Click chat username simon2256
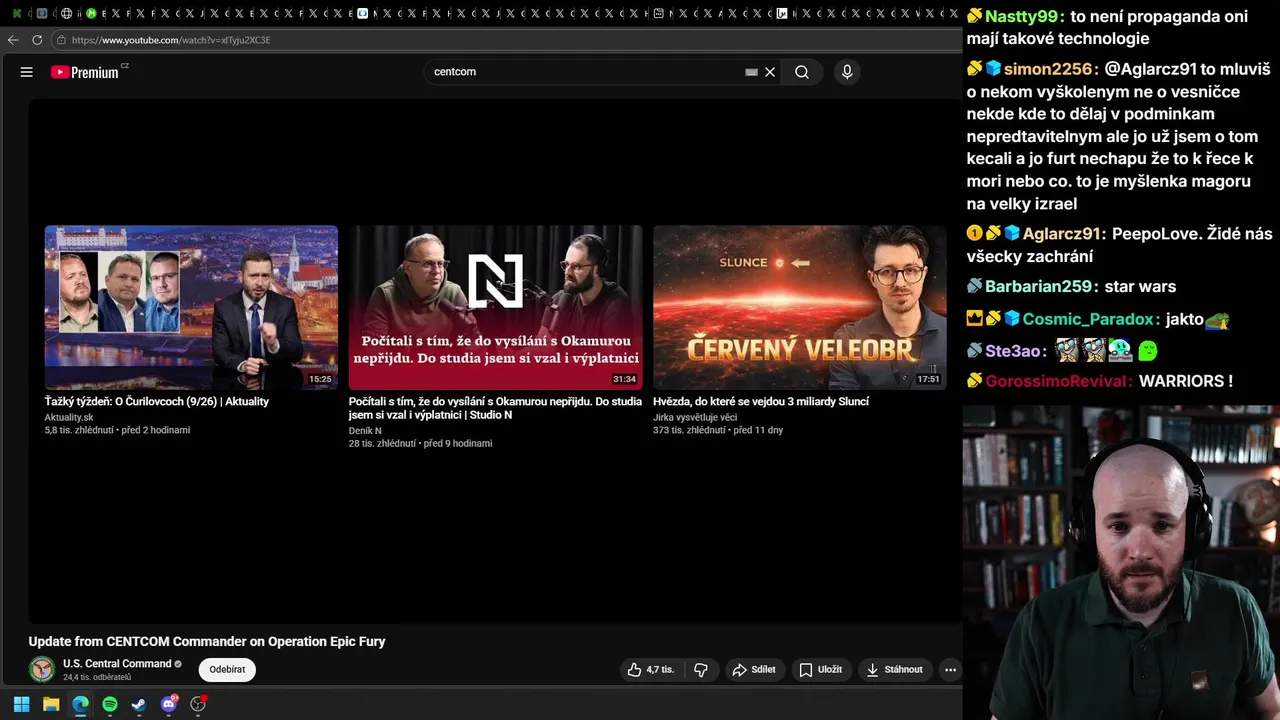This screenshot has height=720, width=1280. (x=1051, y=69)
